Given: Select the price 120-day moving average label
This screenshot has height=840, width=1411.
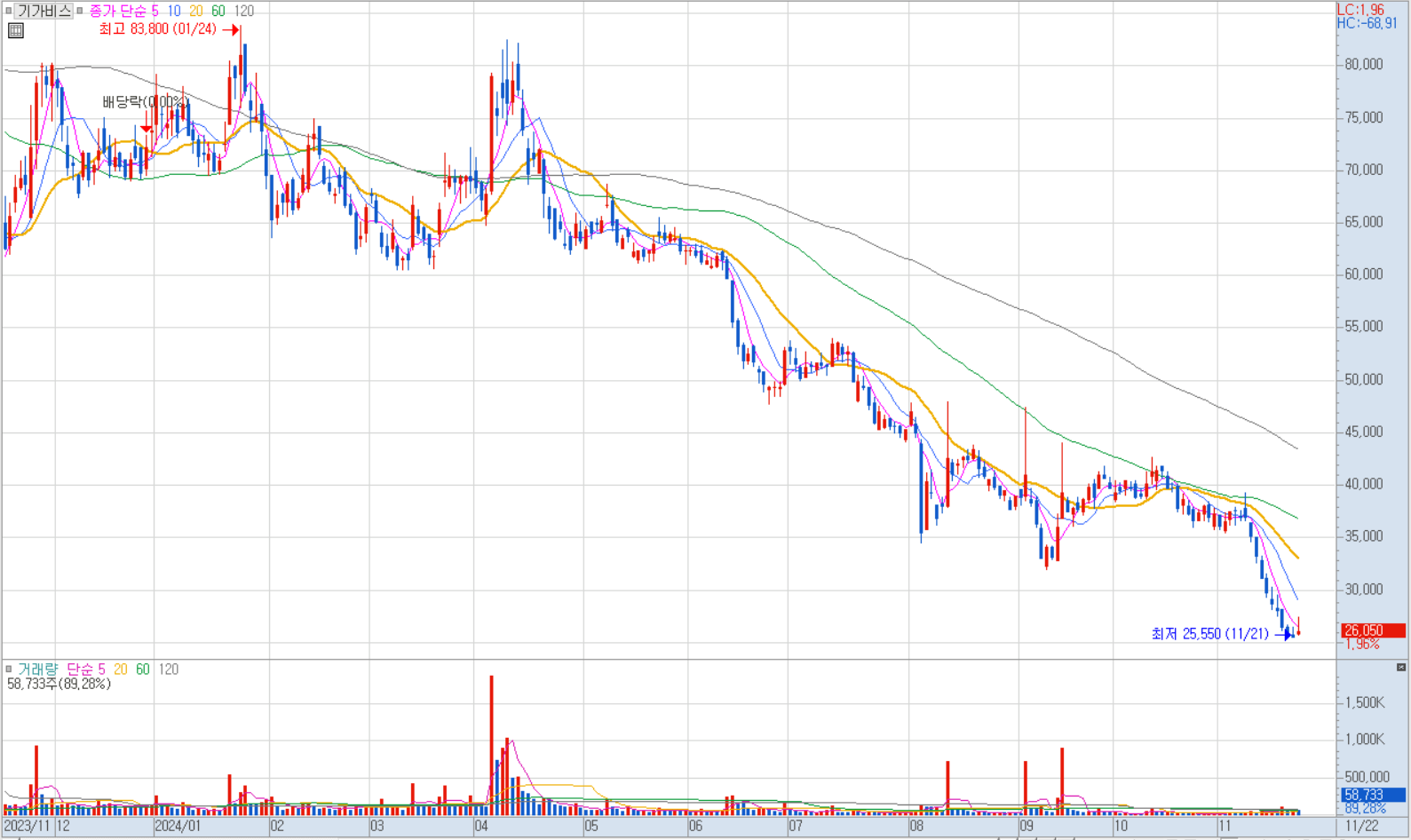Looking at the screenshot, I should 243,11.
